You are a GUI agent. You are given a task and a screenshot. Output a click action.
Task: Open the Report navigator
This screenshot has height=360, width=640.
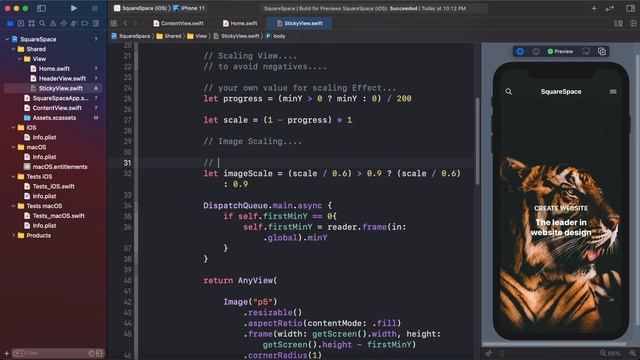point(96,23)
